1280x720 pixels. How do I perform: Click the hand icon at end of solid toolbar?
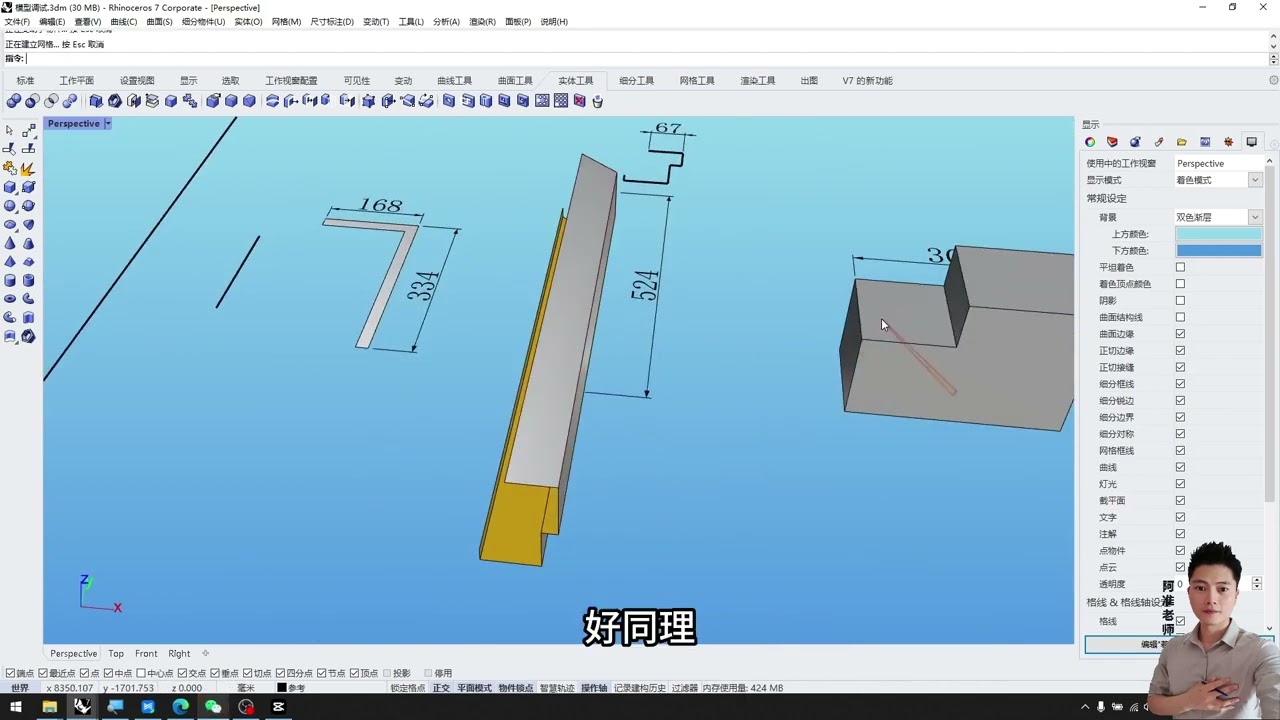(x=598, y=101)
